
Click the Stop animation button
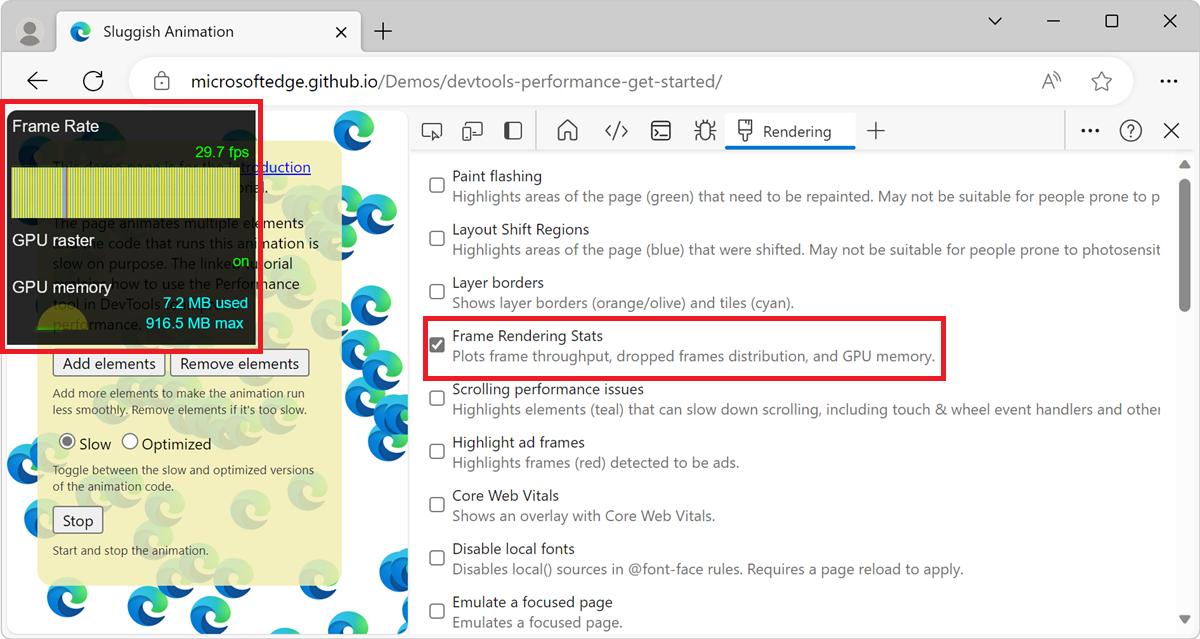[78, 521]
